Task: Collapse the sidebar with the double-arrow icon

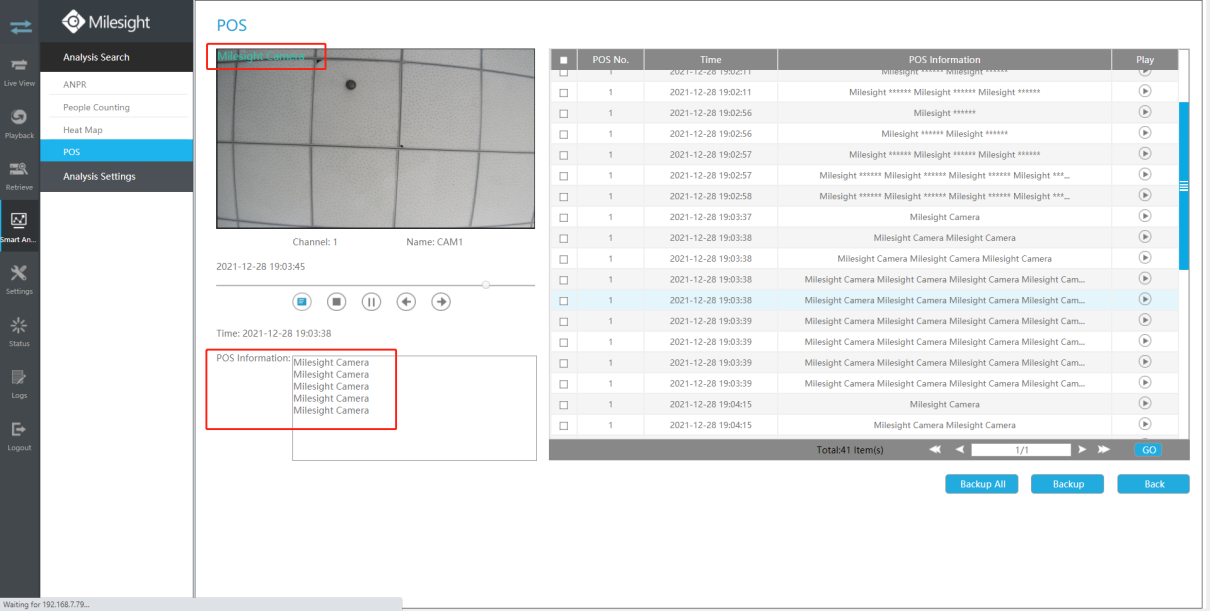Action: click(x=20, y=27)
